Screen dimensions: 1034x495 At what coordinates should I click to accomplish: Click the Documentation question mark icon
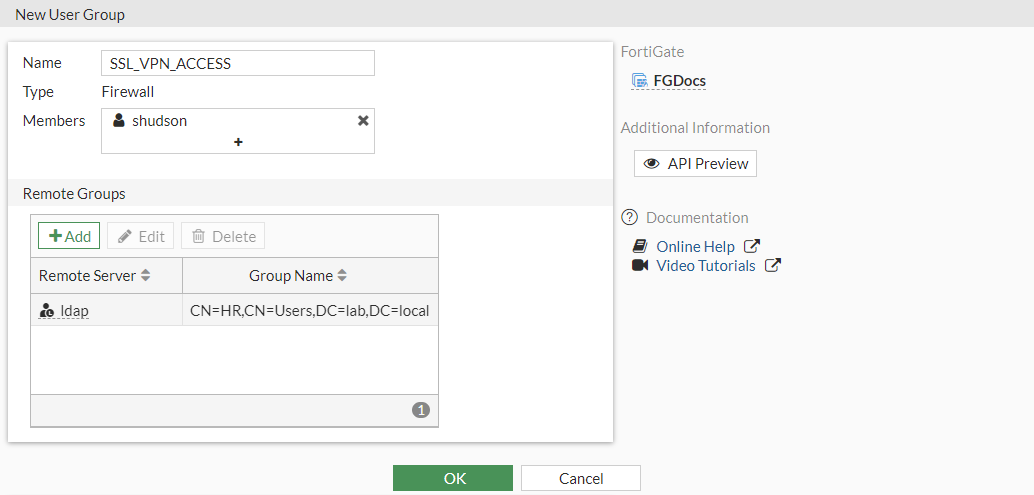tap(629, 217)
